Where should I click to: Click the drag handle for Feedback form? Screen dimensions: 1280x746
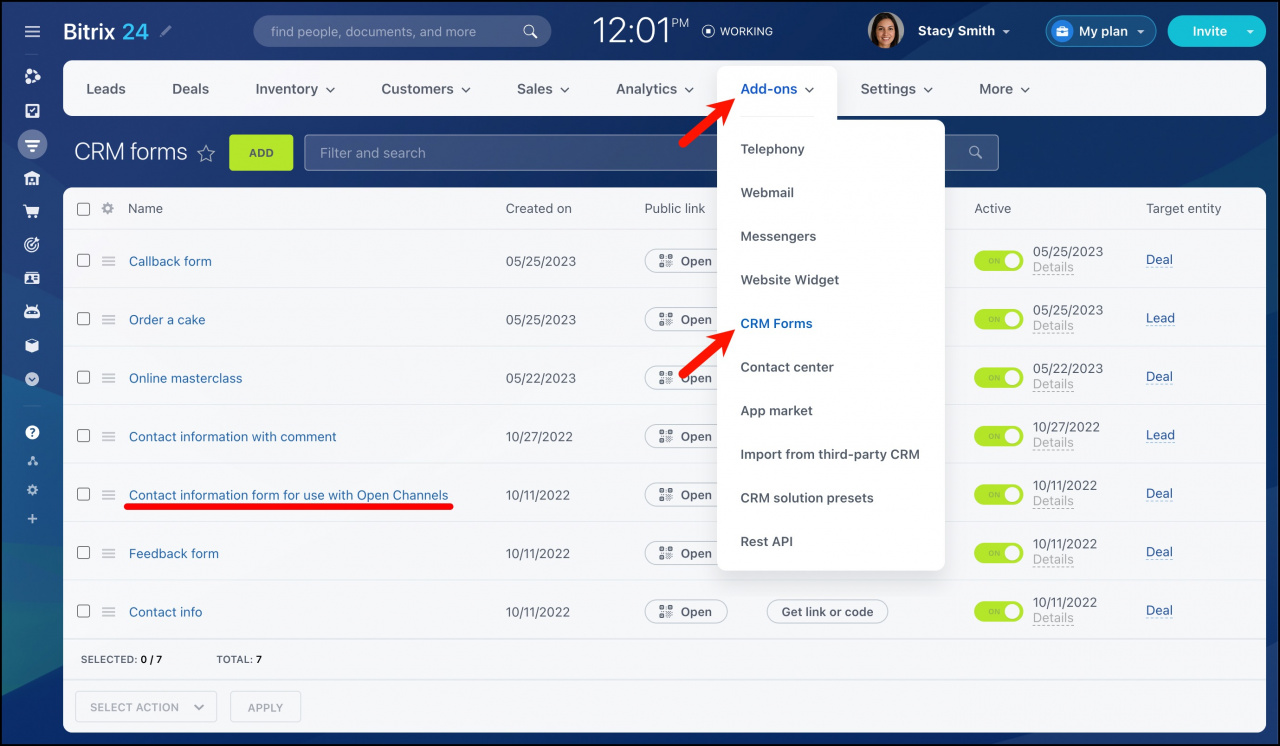tap(109, 553)
